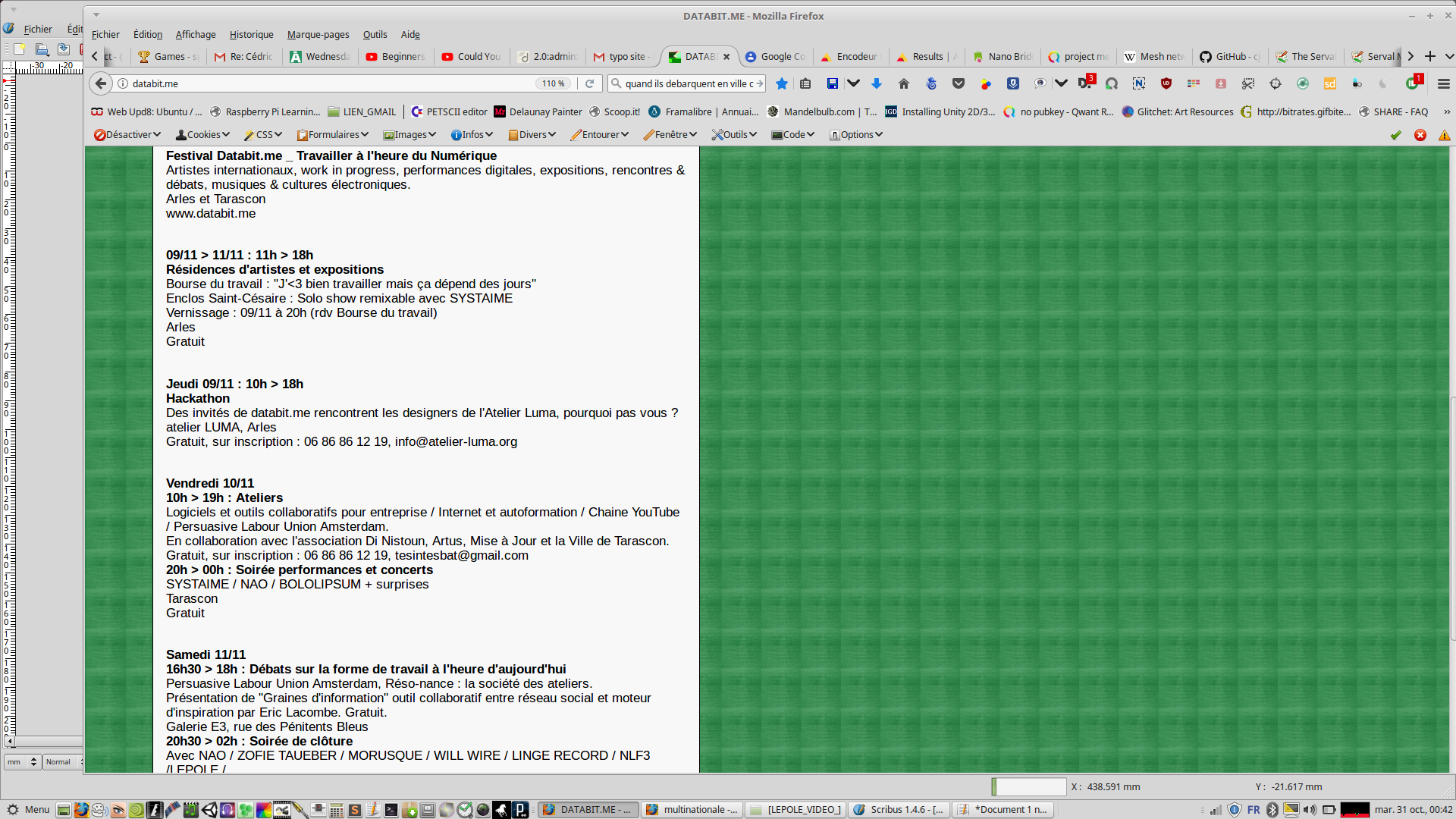Screen dimensions: 1456x819
Task: Click the bookmark star icon
Action: 782,83
